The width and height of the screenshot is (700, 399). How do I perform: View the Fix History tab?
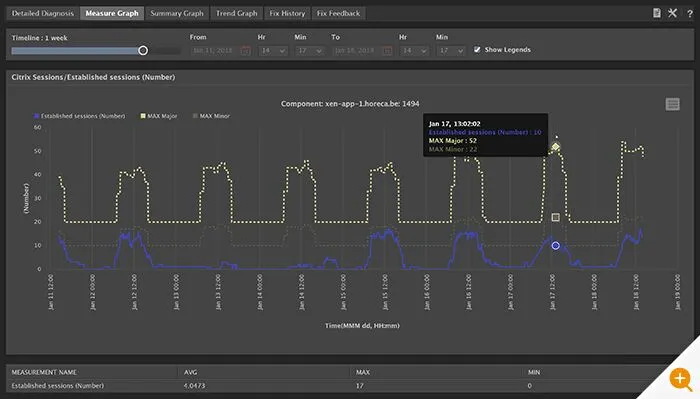287,13
